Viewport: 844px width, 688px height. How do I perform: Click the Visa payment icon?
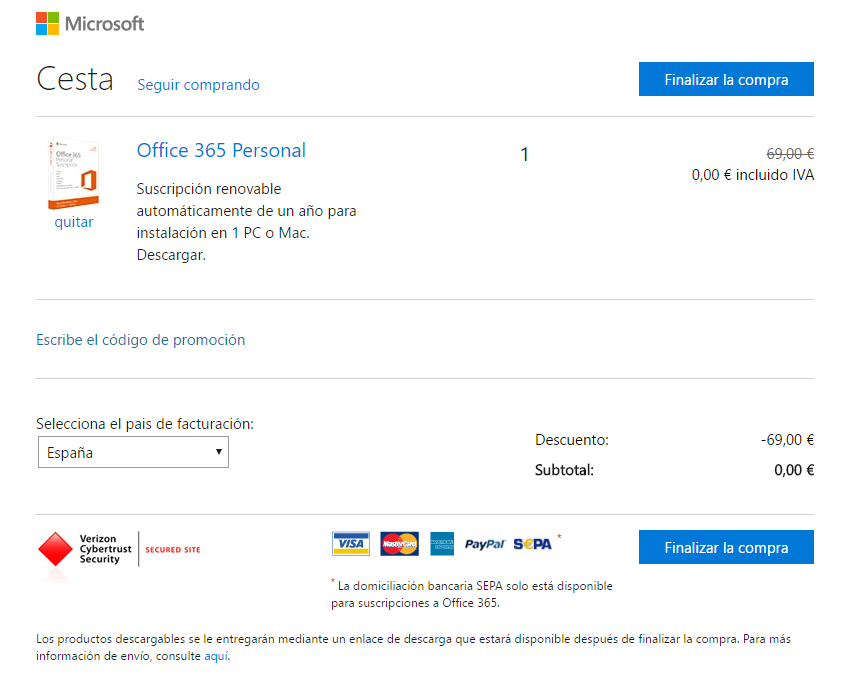tap(351, 544)
